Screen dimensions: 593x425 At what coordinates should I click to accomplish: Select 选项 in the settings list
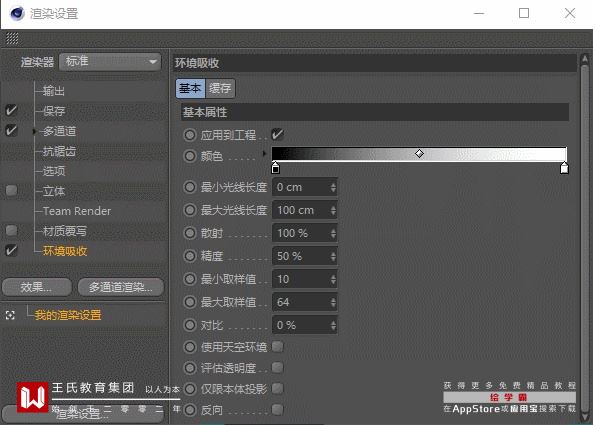point(54,171)
